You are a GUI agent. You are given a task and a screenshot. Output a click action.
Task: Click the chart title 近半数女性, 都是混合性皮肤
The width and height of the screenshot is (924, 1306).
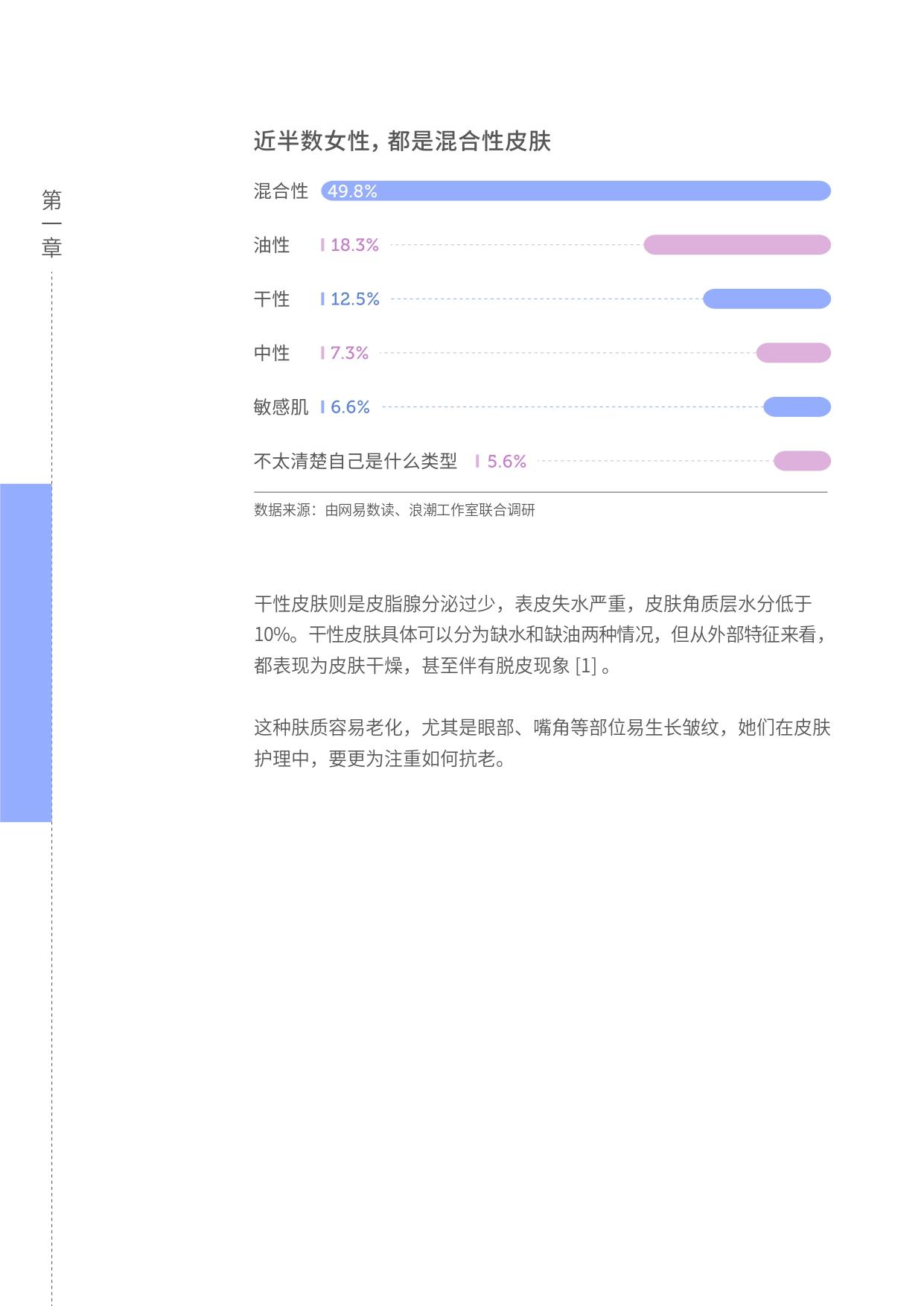click(x=402, y=141)
